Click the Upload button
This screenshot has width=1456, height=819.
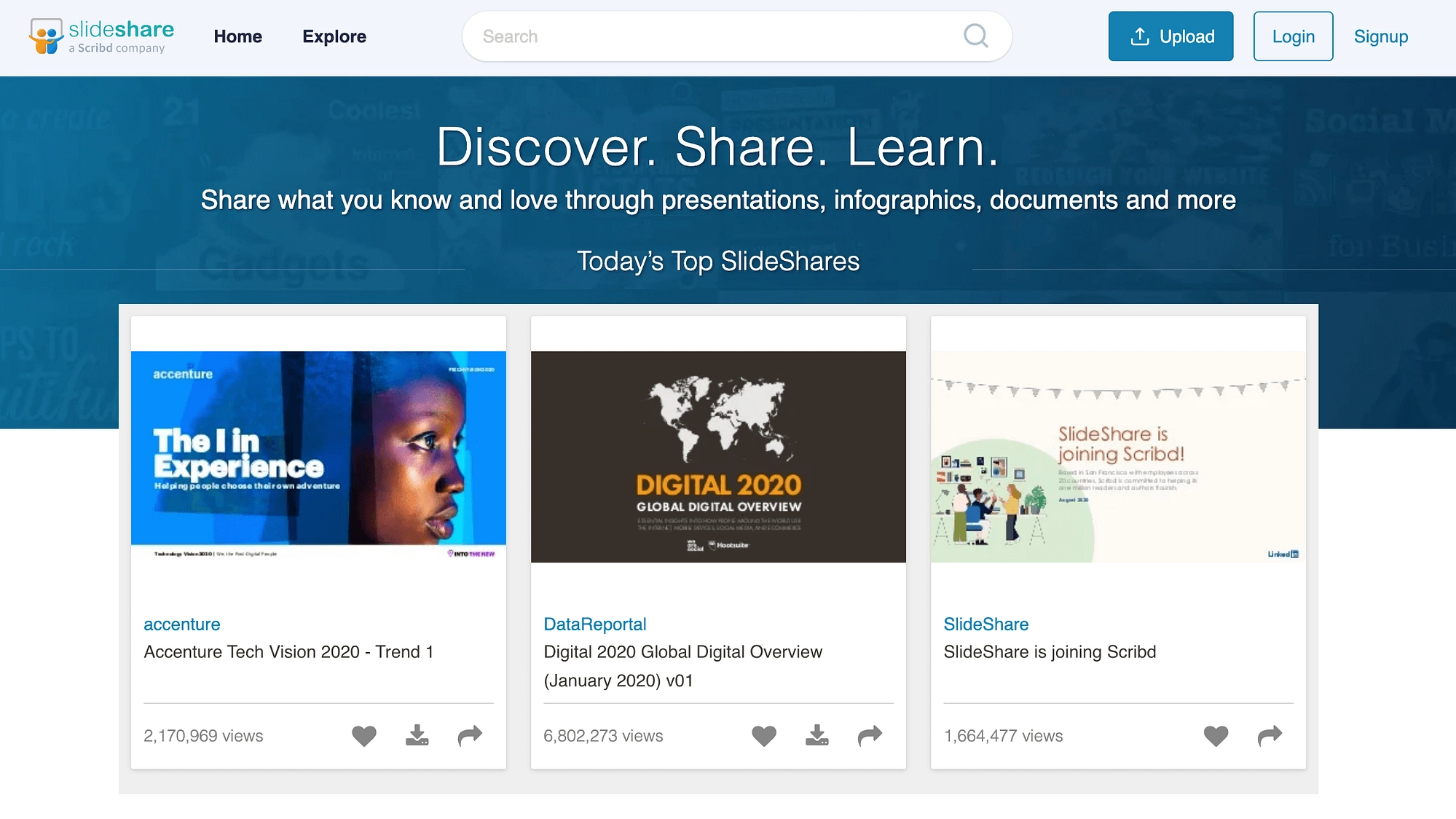pos(1170,36)
